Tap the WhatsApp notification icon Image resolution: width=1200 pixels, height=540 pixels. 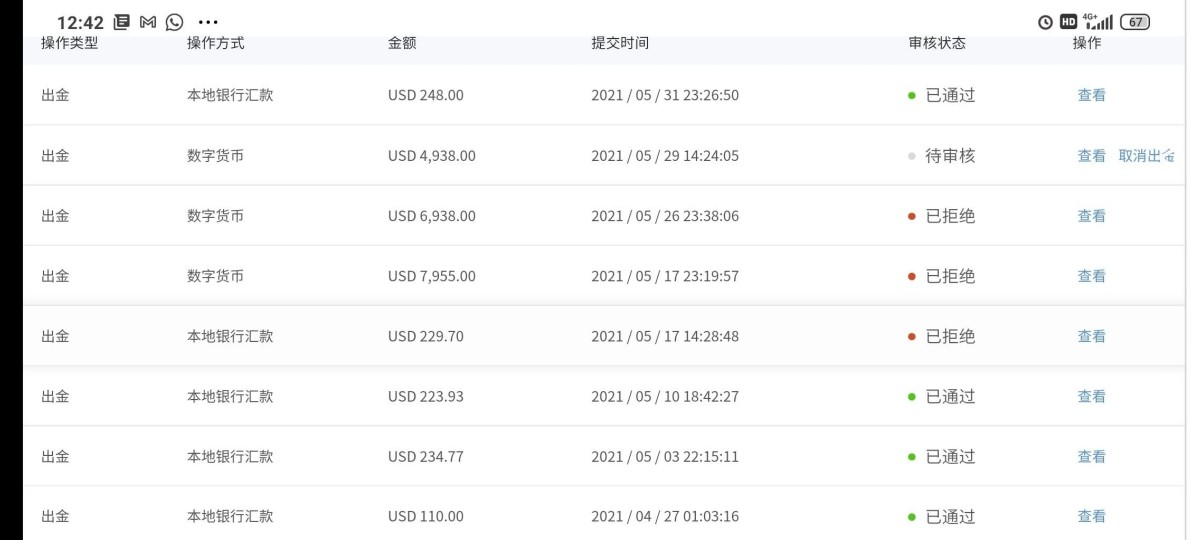pos(175,22)
